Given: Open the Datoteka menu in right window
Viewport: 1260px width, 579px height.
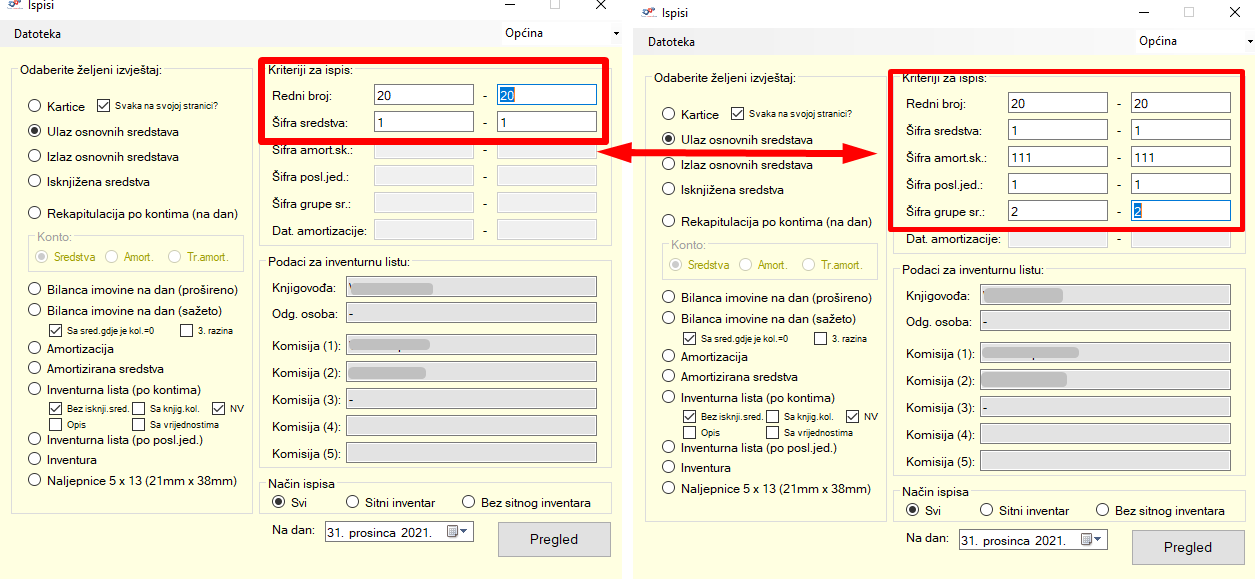Looking at the screenshot, I should coord(671,42).
